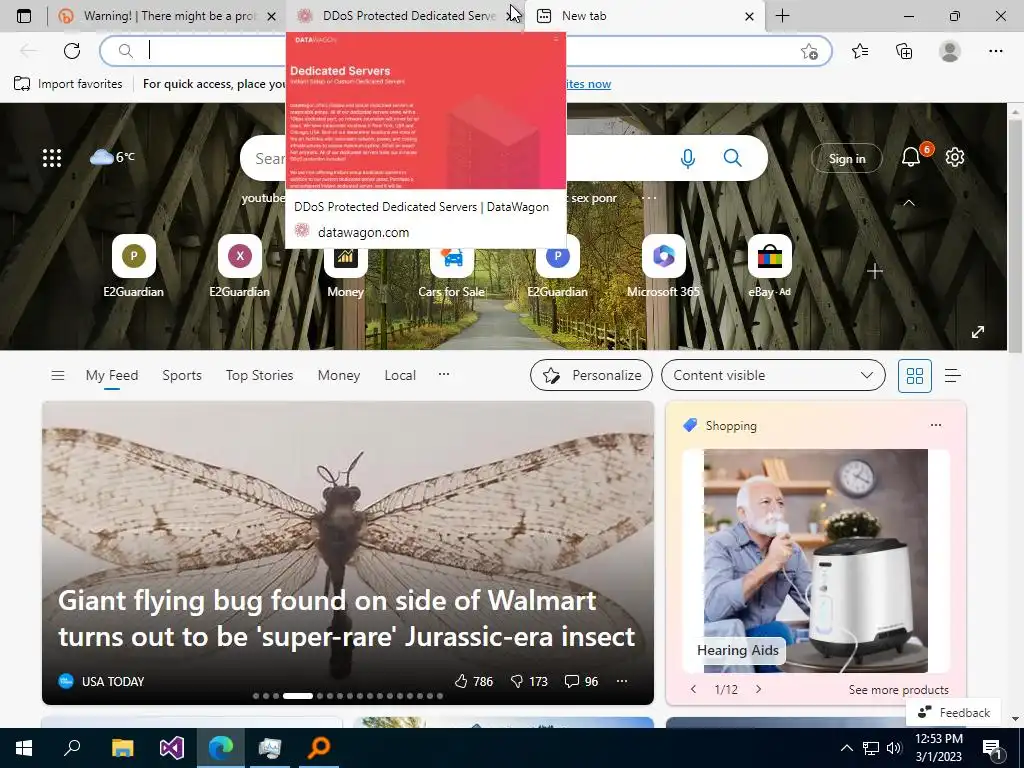Switch feed to list layout view
Viewport: 1024px width, 768px height.
pos(953,376)
